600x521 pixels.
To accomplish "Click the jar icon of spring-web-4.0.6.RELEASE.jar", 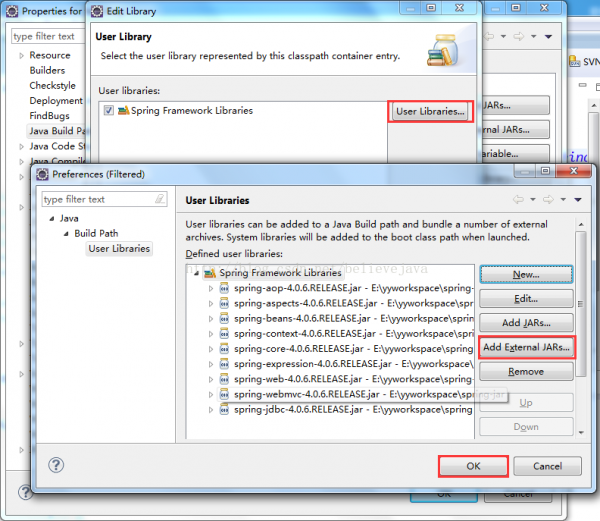I will 224,379.
